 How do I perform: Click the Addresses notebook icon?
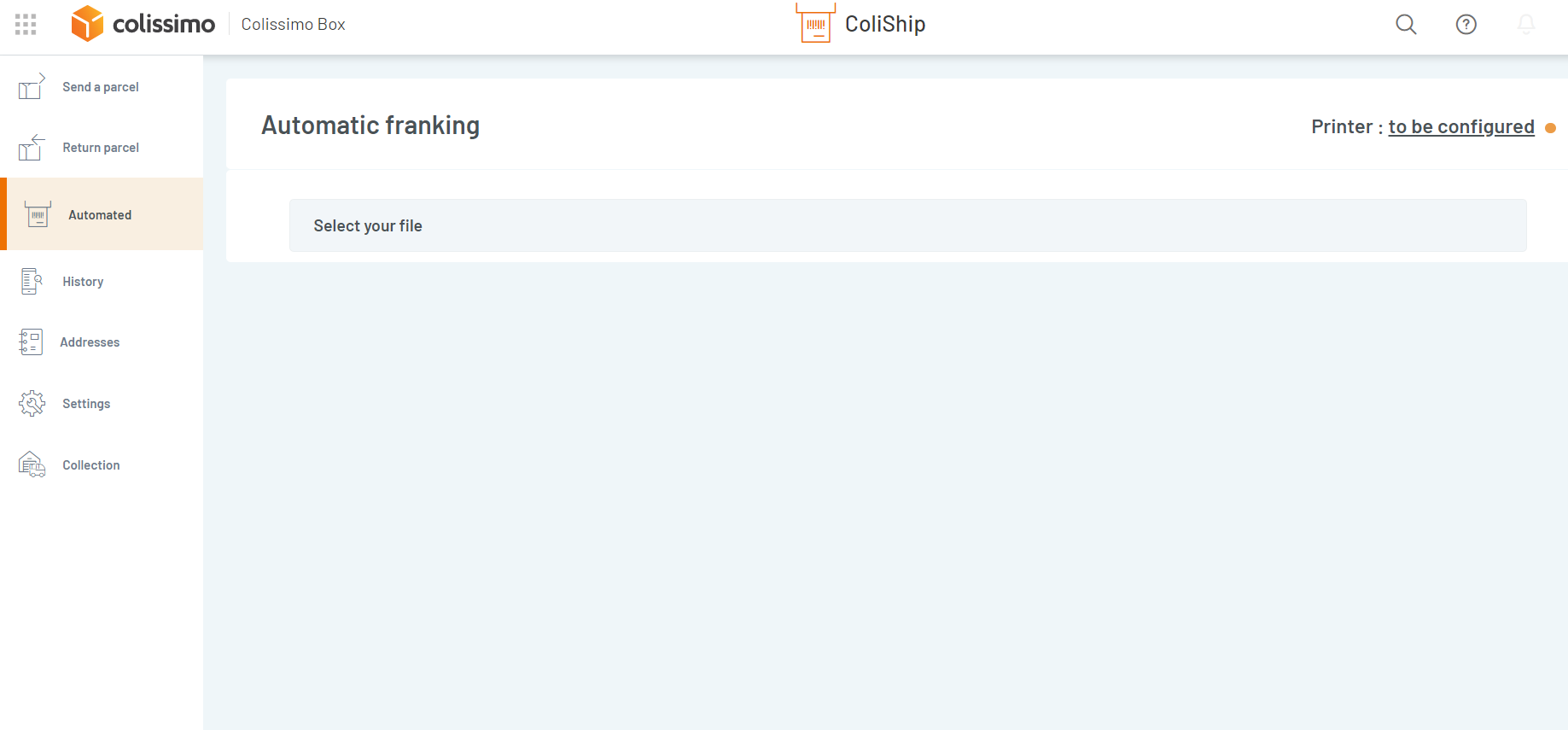click(31, 342)
